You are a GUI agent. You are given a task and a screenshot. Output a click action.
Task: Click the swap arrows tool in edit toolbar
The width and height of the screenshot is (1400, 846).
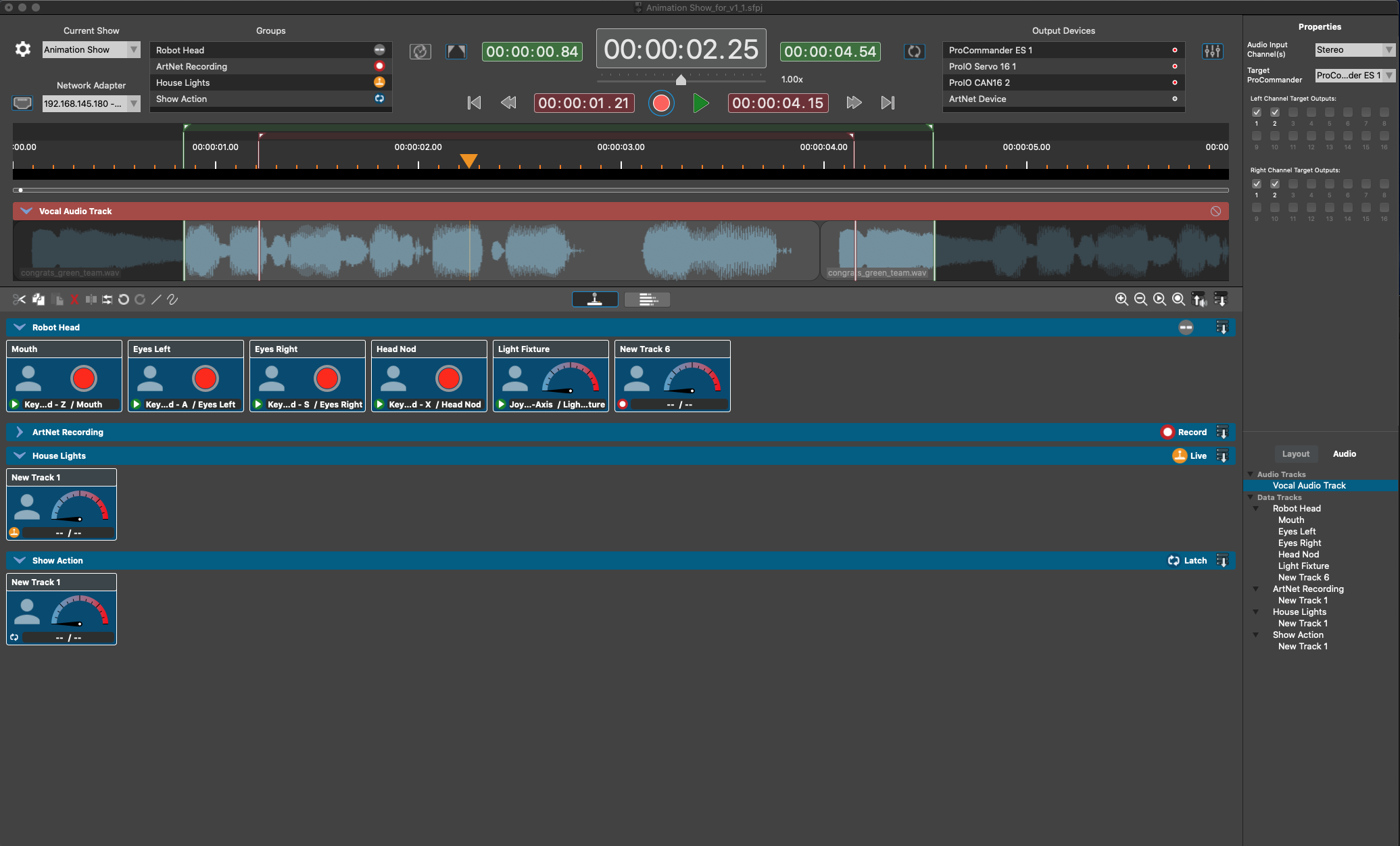point(107,299)
